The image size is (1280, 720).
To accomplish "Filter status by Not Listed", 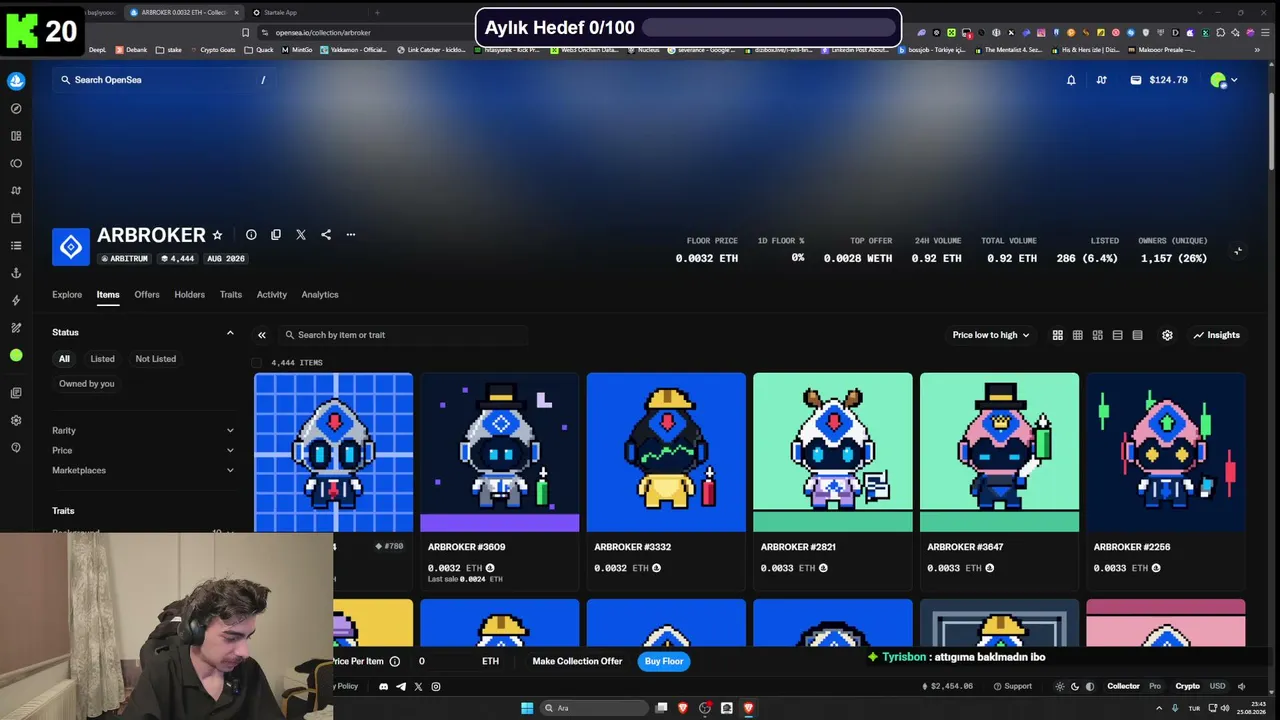I will (x=156, y=359).
